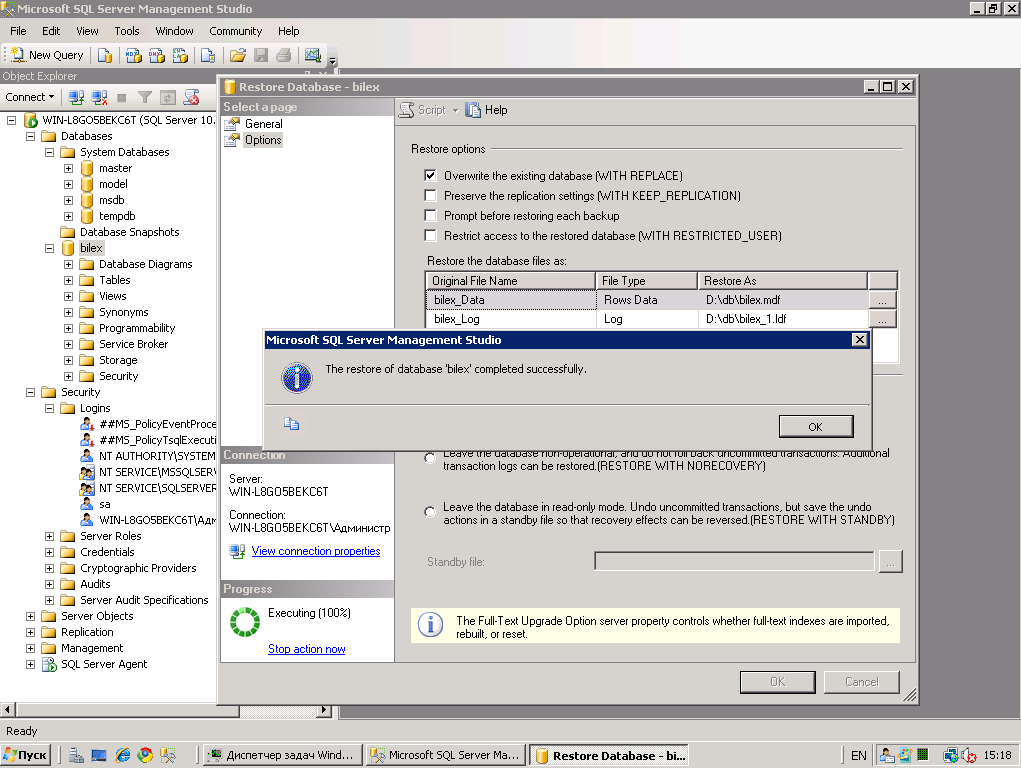
Task: Click the Script icon in Restore Database dialog
Action: click(x=406, y=110)
